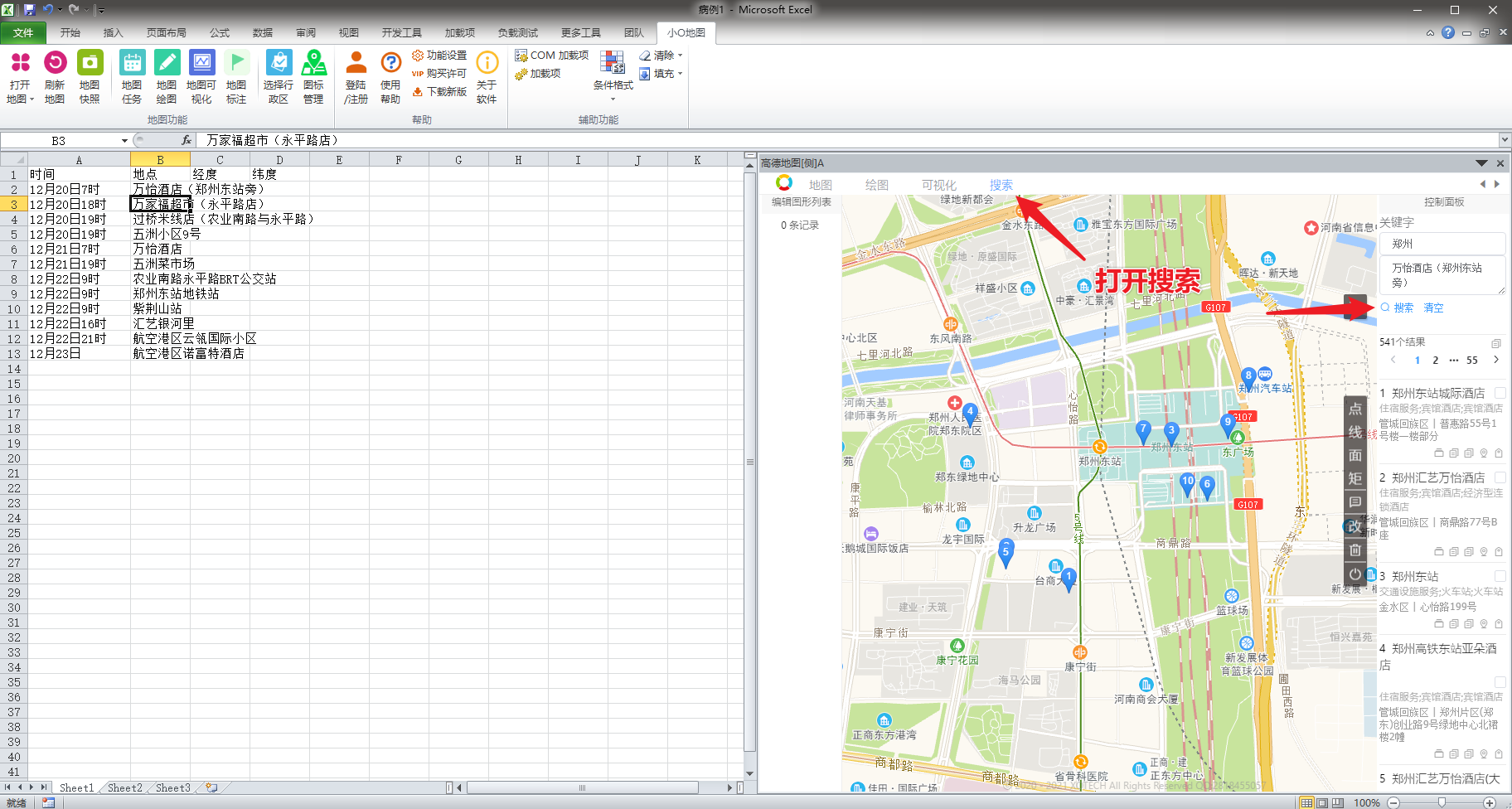1512x809 pixels.
Task: Check the box for 郑州汇艺万怡酒店 result
Action: 1500,477
